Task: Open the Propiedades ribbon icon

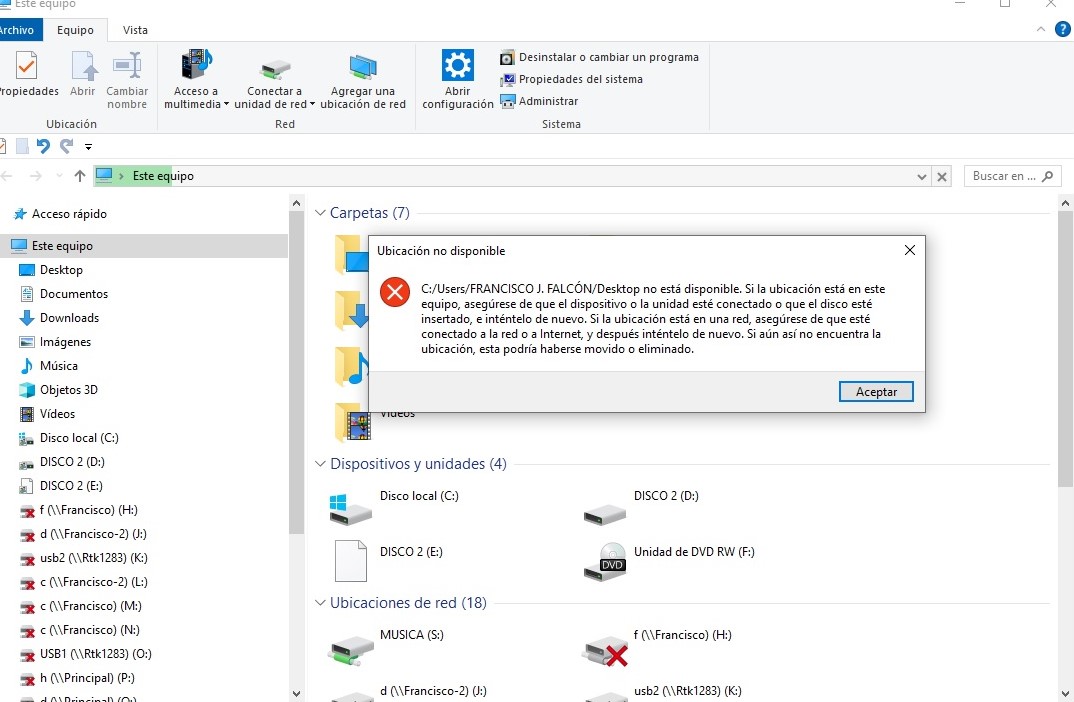Action: pyautogui.click(x=26, y=74)
